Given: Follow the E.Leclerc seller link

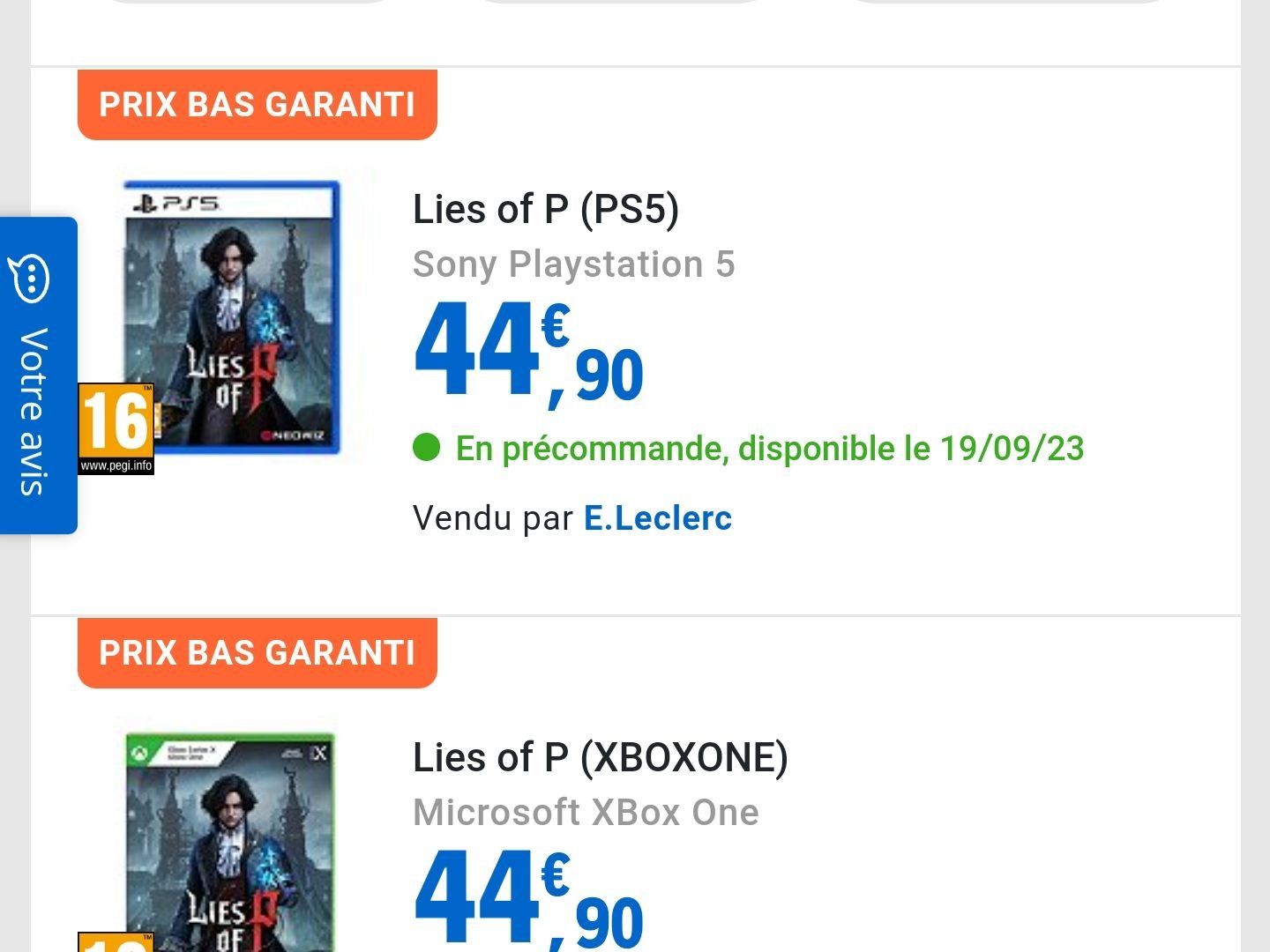Looking at the screenshot, I should coord(658,518).
